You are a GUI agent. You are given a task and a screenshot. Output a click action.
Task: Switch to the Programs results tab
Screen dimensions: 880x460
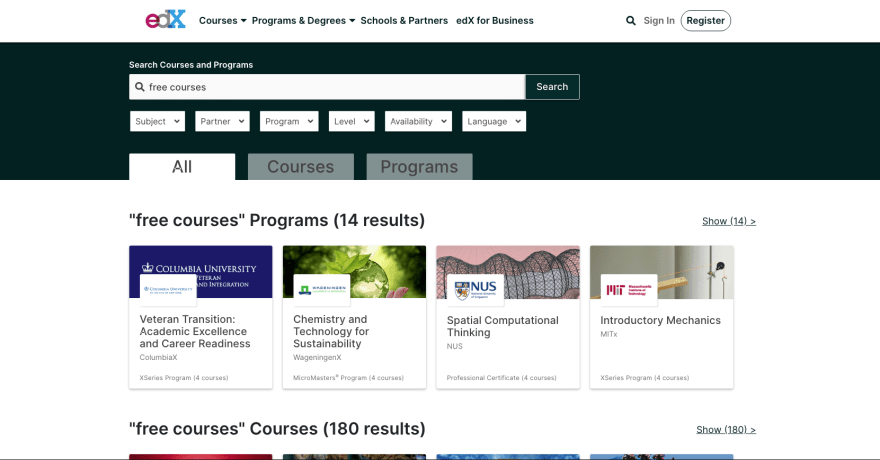[x=419, y=167]
